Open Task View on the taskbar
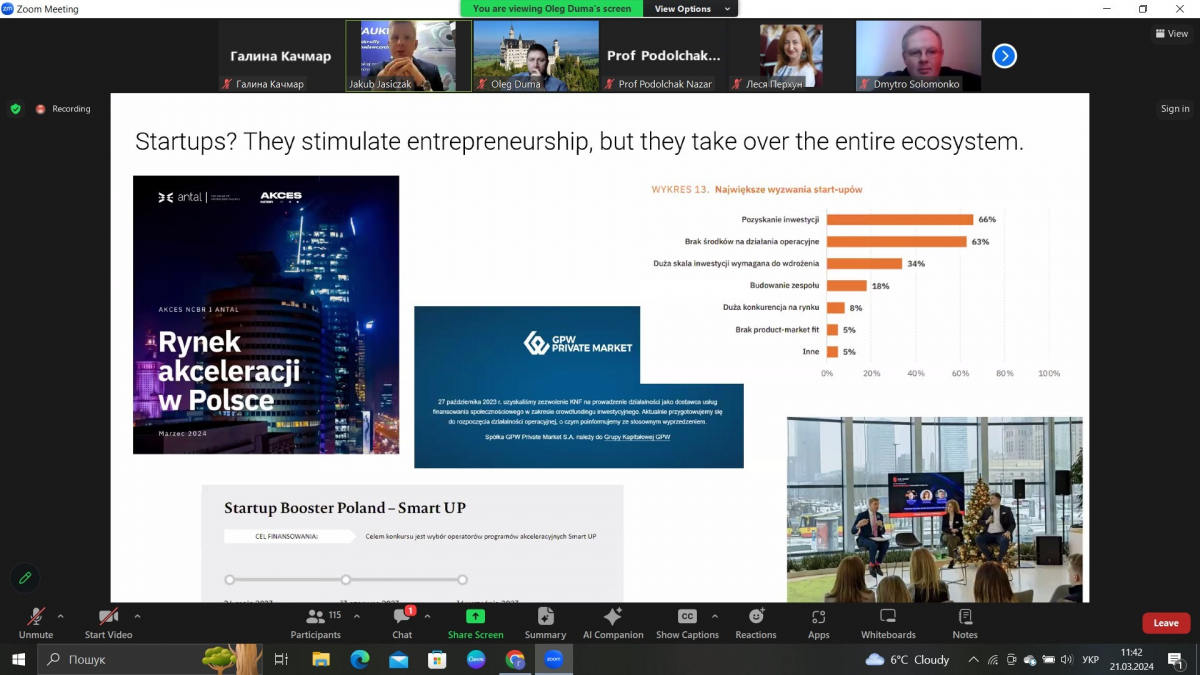Screen dimensions: 1200x675 click(x=281, y=659)
